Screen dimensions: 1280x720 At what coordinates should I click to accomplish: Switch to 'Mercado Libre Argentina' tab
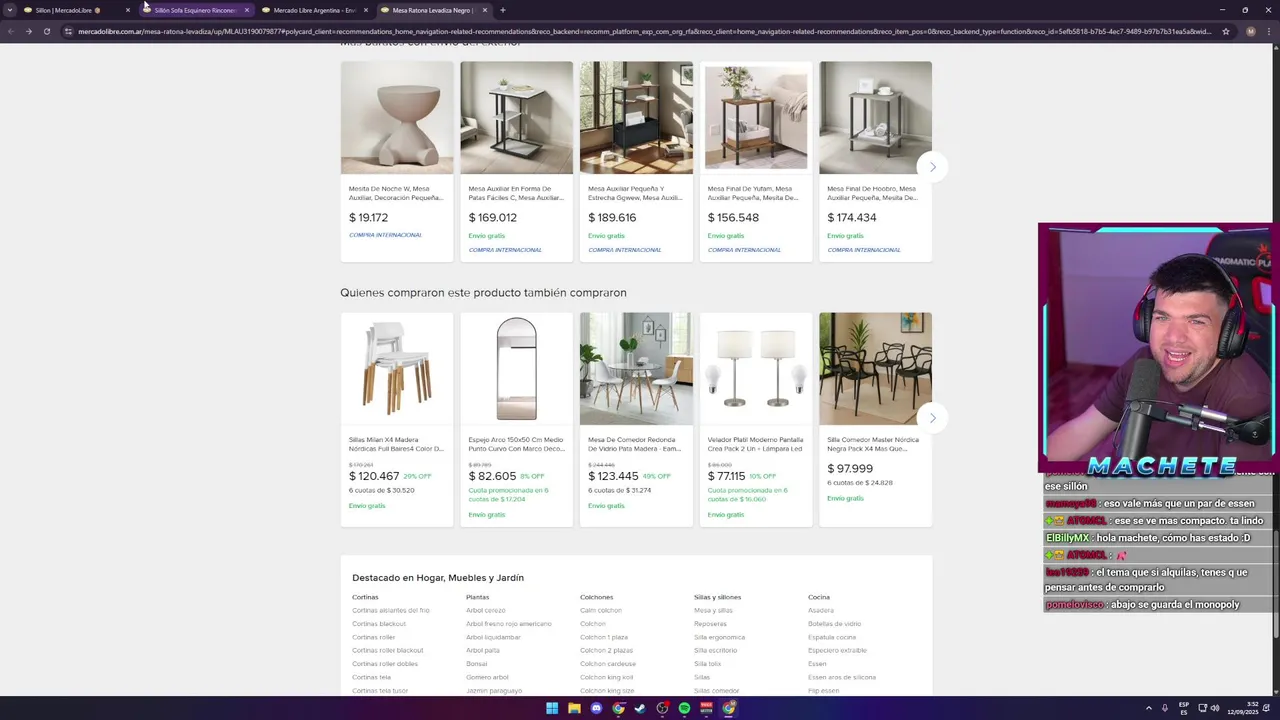(314, 10)
